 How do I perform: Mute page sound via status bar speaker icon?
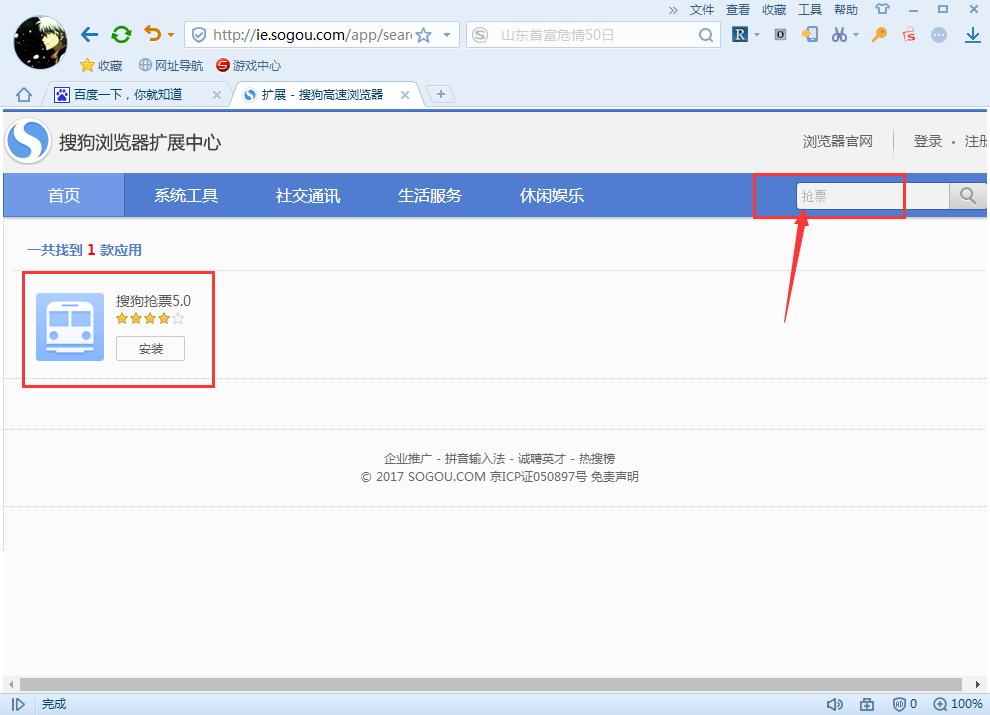pos(835,703)
